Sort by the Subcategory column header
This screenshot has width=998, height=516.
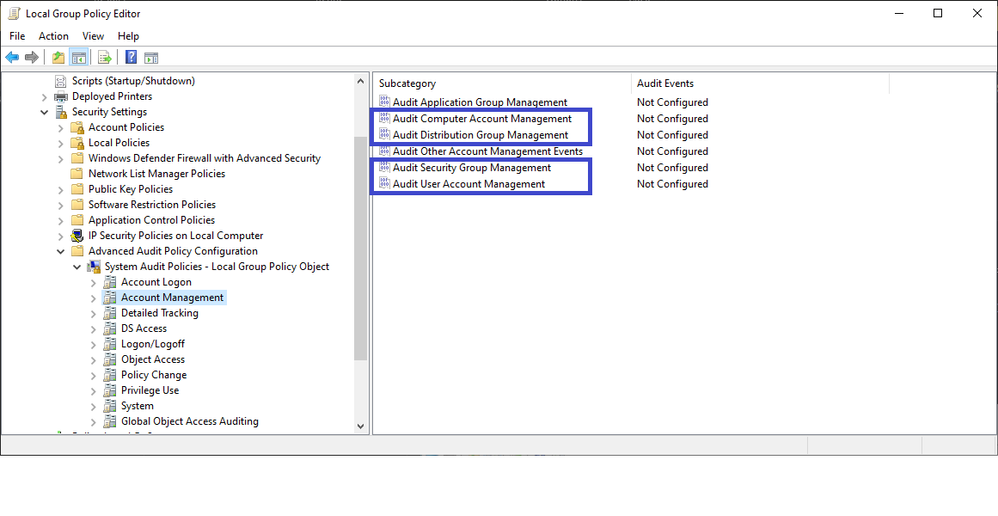pyautogui.click(x=502, y=83)
